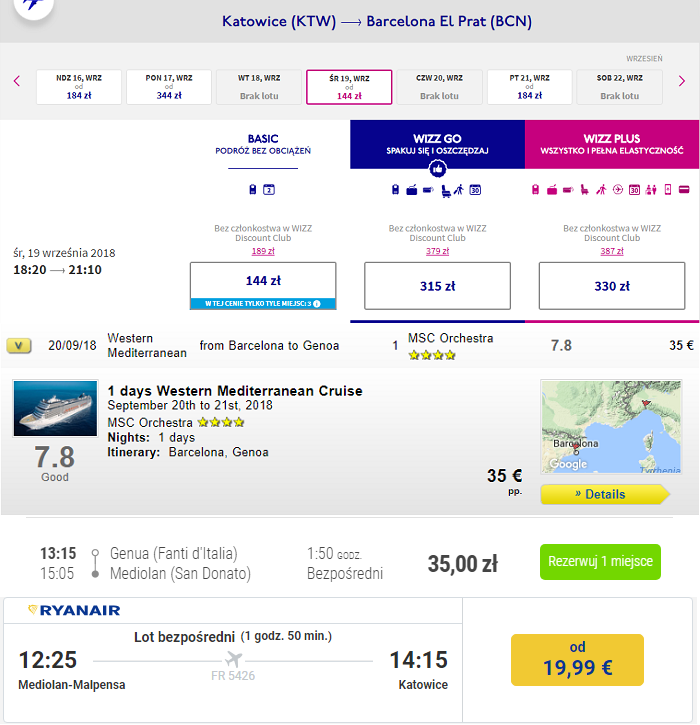700x725 pixels.
Task: Collapse the cruise row with yellow V button
Action: 19,345
